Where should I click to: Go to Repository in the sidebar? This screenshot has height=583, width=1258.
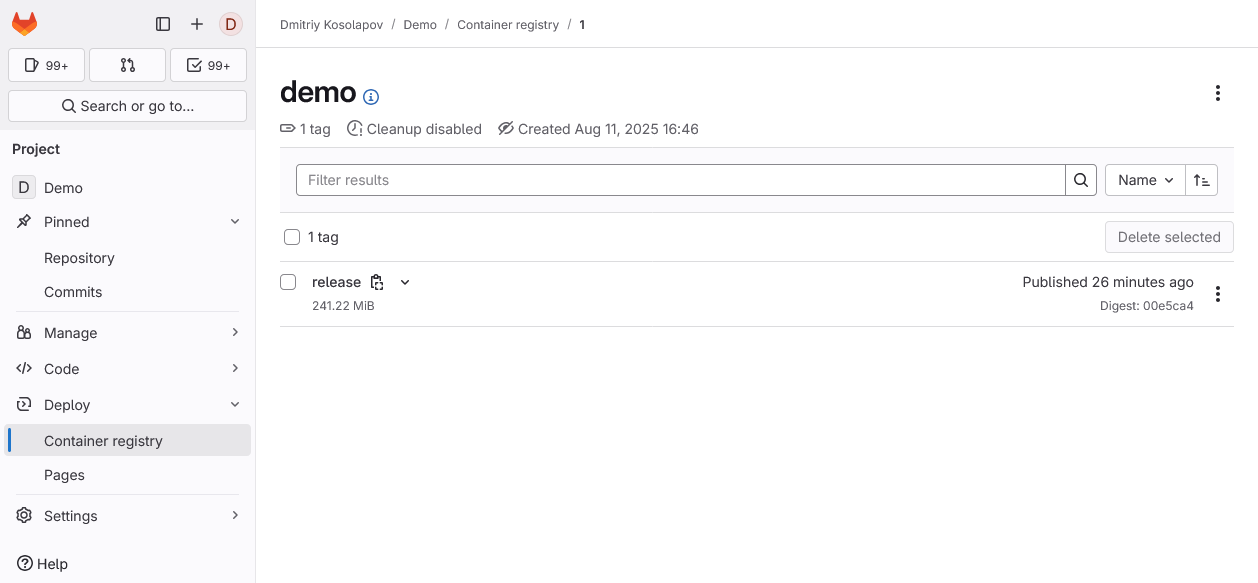pos(79,258)
